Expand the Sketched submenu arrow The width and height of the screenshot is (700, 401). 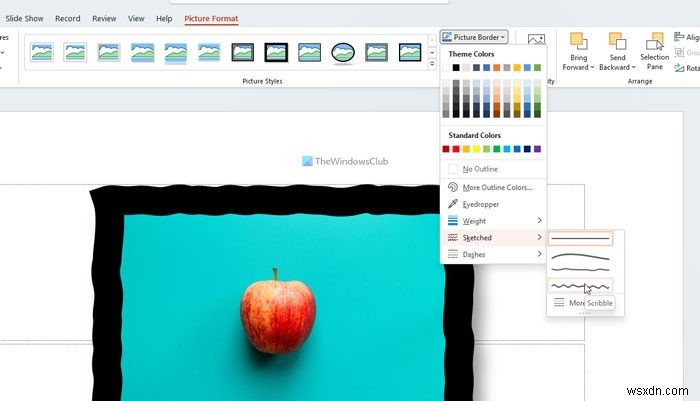539,238
